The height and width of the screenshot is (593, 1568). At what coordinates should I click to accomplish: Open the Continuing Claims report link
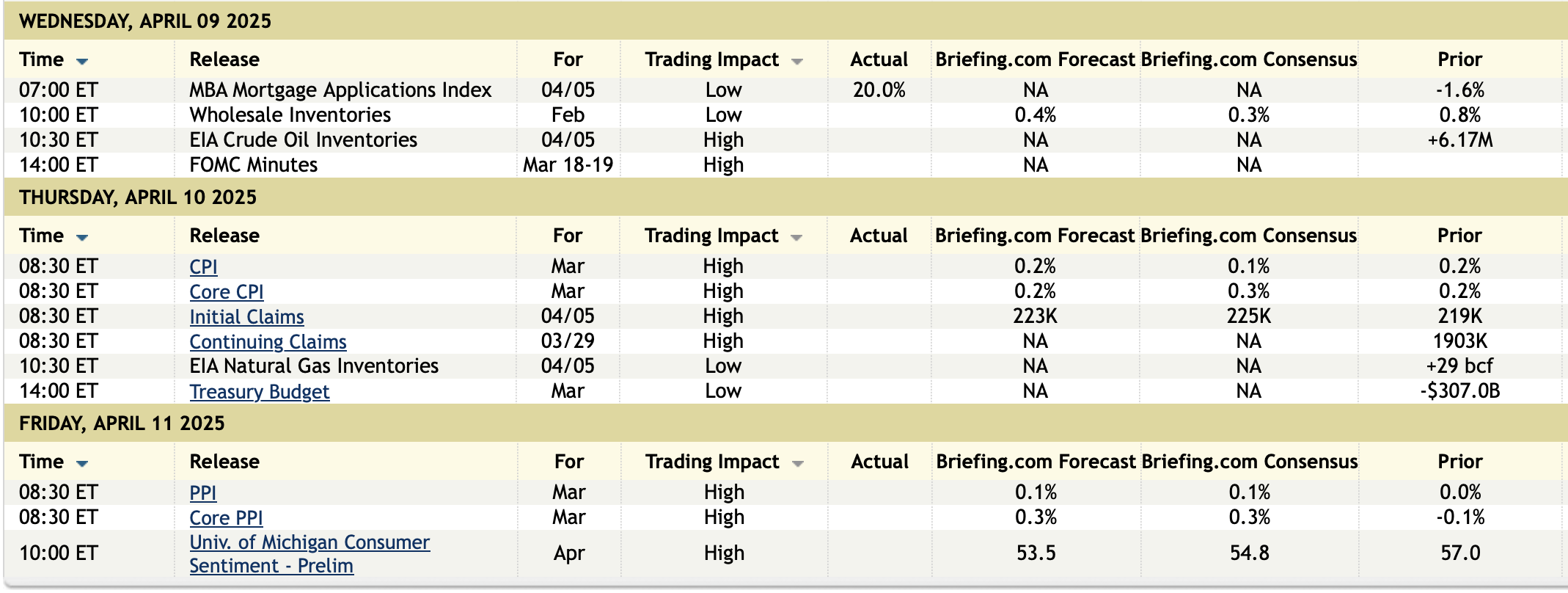[268, 341]
